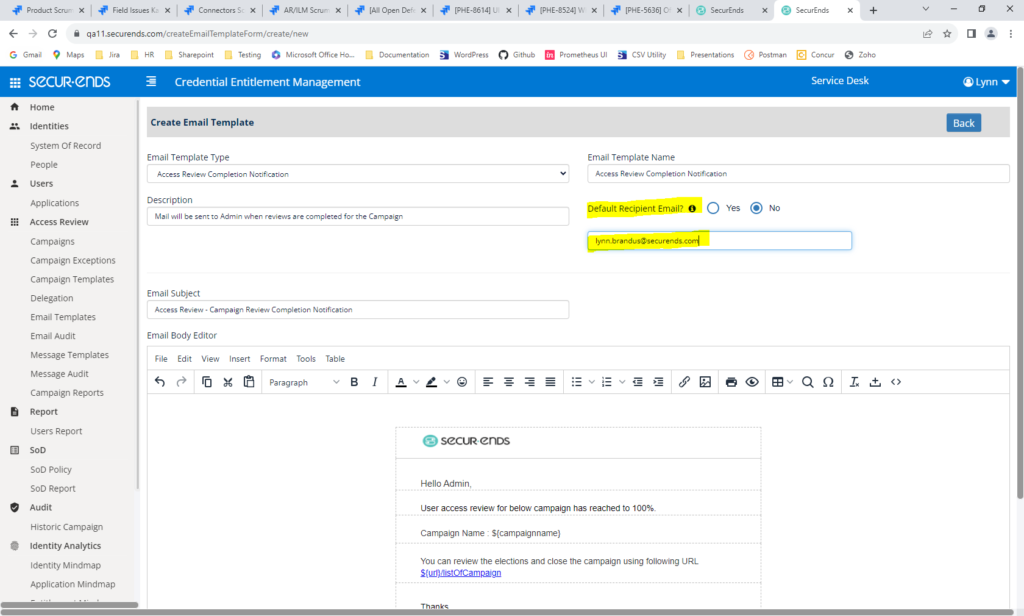The image size is (1024, 616).
Task: Open numbered list style dropdown arrow
Action: (622, 382)
